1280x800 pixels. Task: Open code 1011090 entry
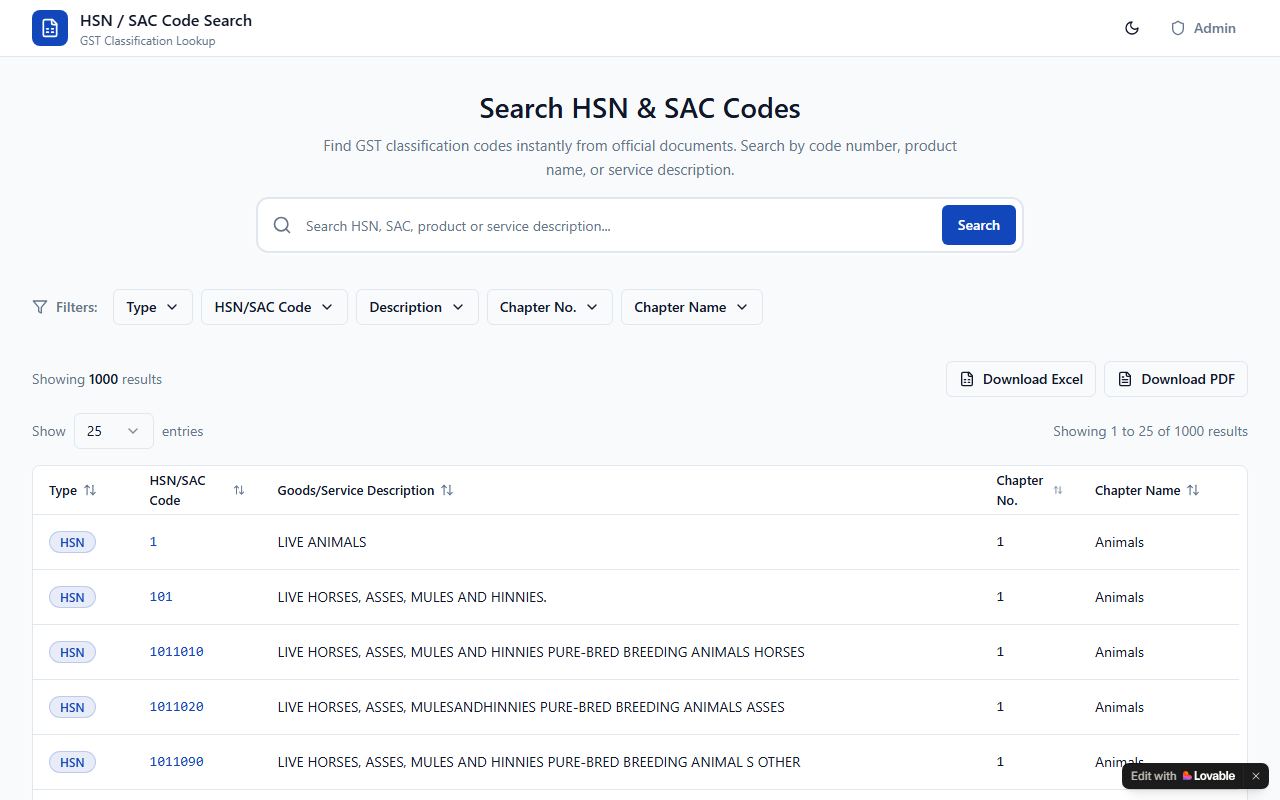(176, 762)
